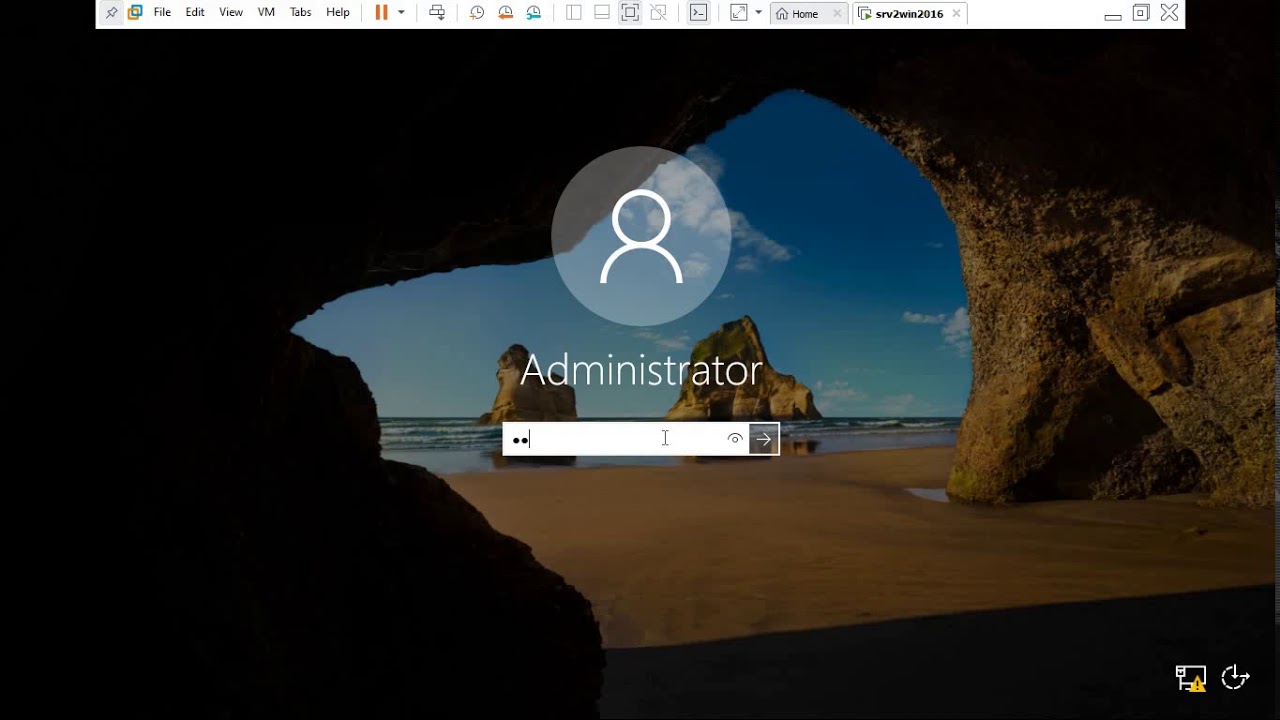Image resolution: width=1280 pixels, height=720 pixels.
Task: Toggle the thumbnail bar view
Action: pyautogui.click(x=602, y=13)
